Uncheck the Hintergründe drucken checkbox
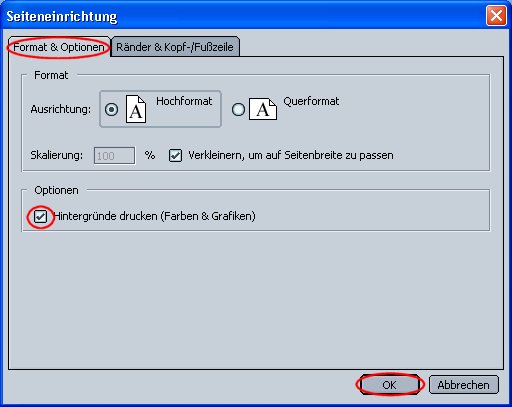The height and width of the screenshot is (407, 512). tap(41, 217)
